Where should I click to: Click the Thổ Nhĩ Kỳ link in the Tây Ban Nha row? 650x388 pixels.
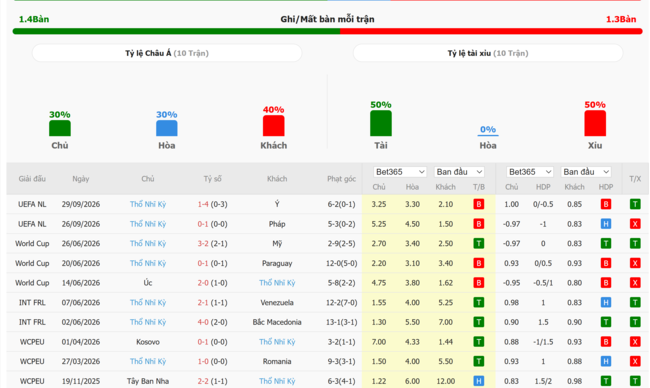pos(277,381)
